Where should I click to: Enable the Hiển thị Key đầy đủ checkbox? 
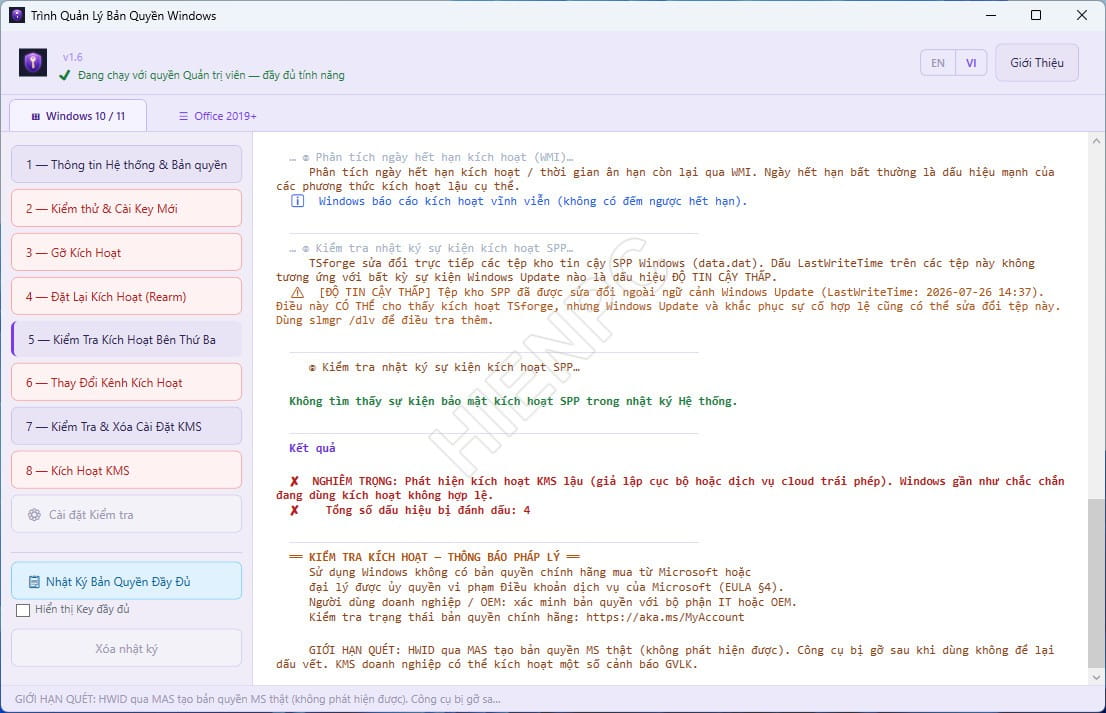23,610
